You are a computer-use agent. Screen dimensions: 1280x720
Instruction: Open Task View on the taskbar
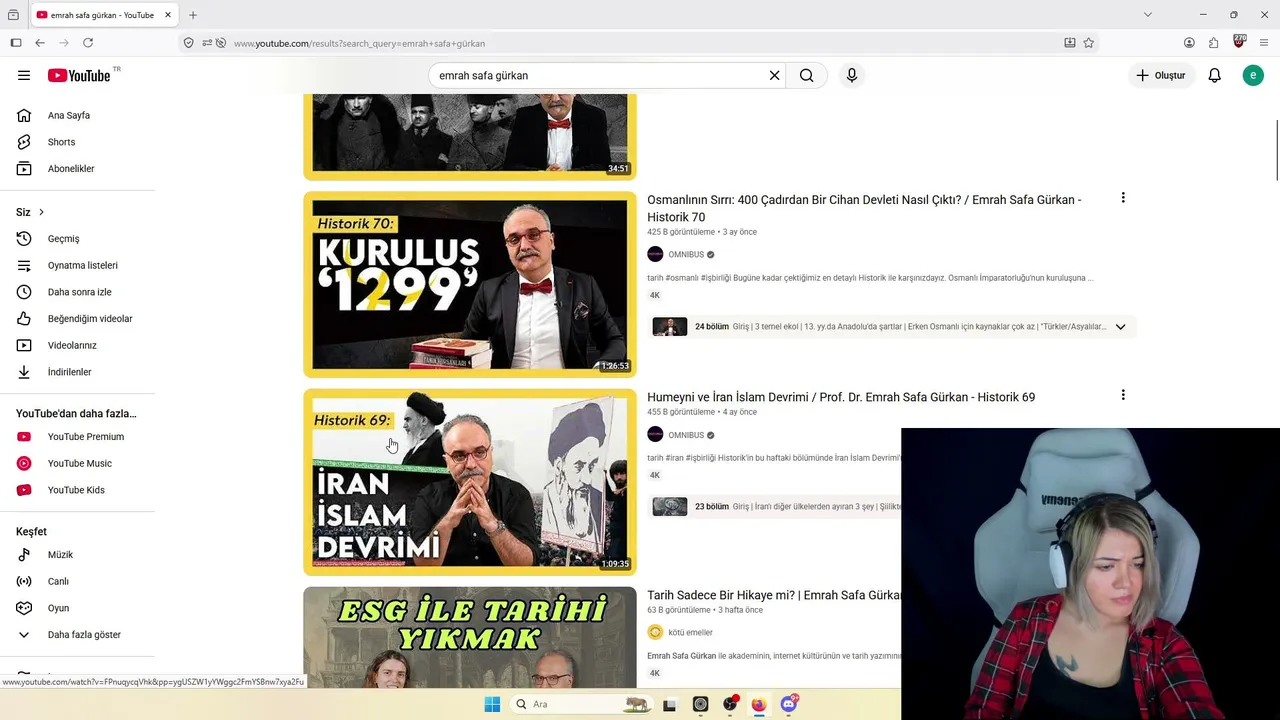[670, 704]
